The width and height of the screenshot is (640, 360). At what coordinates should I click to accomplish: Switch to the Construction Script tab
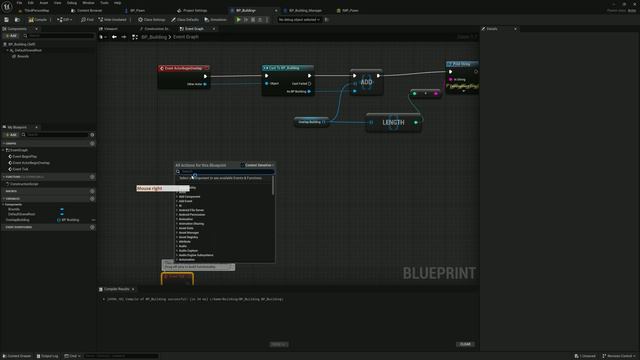click(x=156, y=29)
